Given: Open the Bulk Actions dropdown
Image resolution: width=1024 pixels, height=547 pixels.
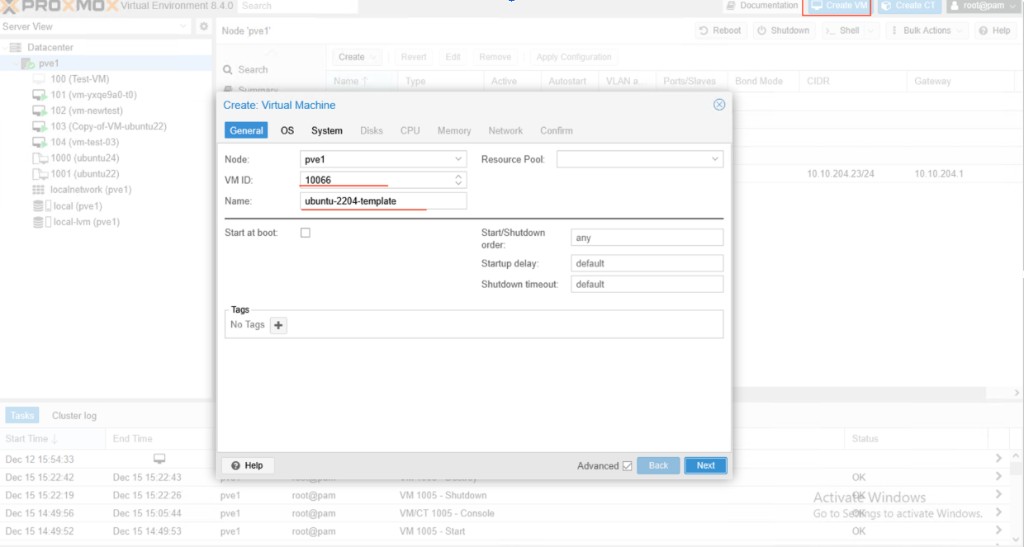Looking at the screenshot, I should pos(927,31).
